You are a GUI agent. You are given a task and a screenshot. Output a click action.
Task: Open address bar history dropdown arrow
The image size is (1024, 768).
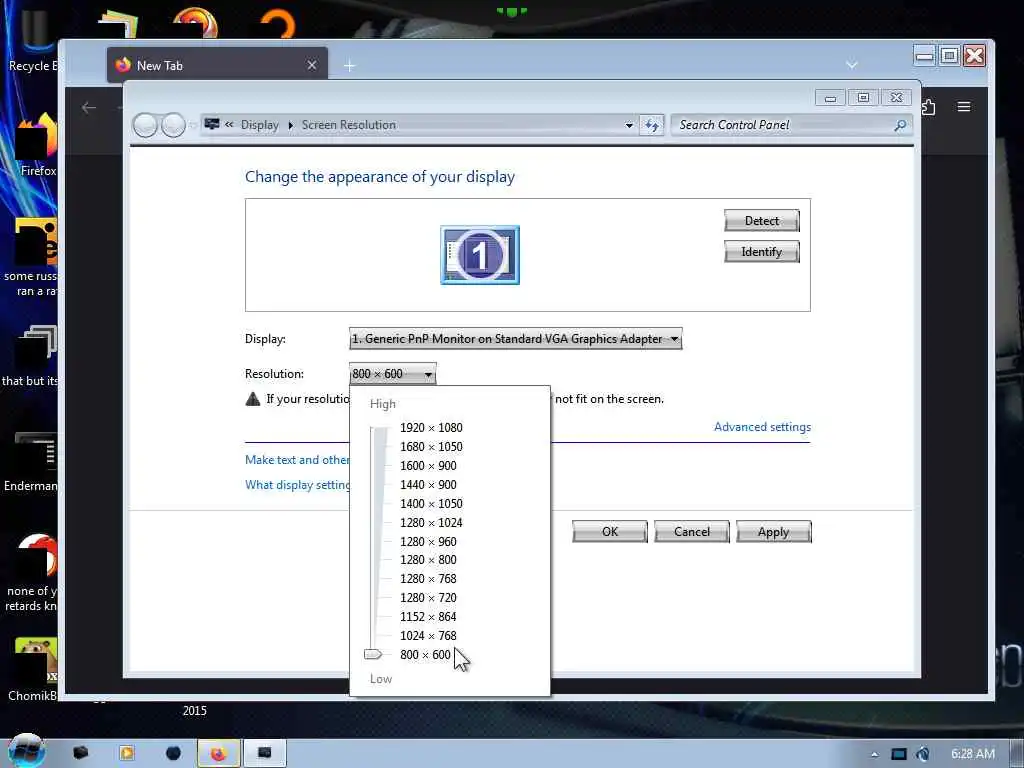(629, 125)
